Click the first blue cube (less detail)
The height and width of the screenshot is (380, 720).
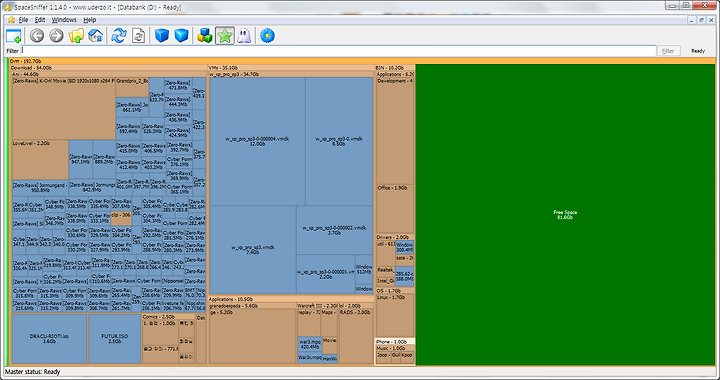(162, 36)
